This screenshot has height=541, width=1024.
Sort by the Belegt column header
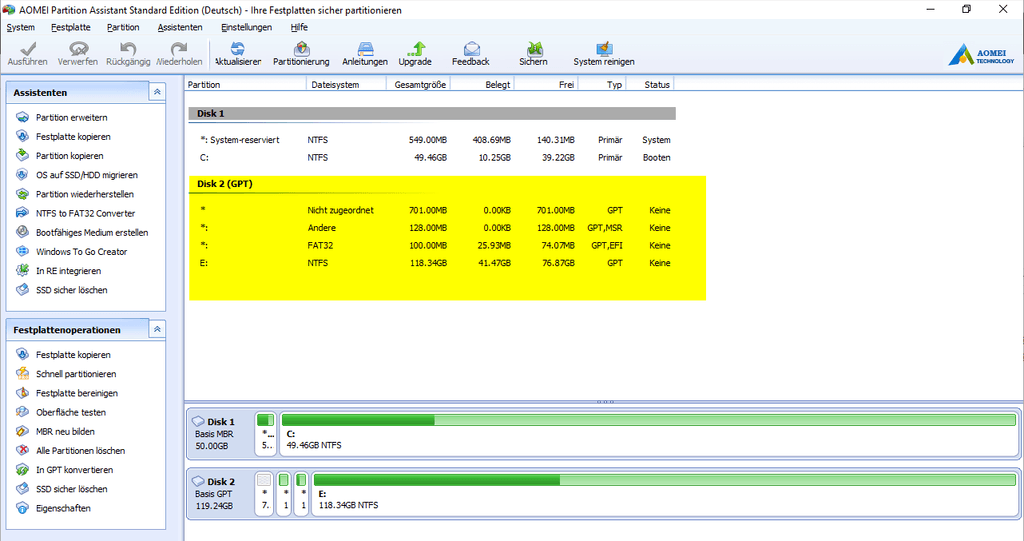[483, 85]
